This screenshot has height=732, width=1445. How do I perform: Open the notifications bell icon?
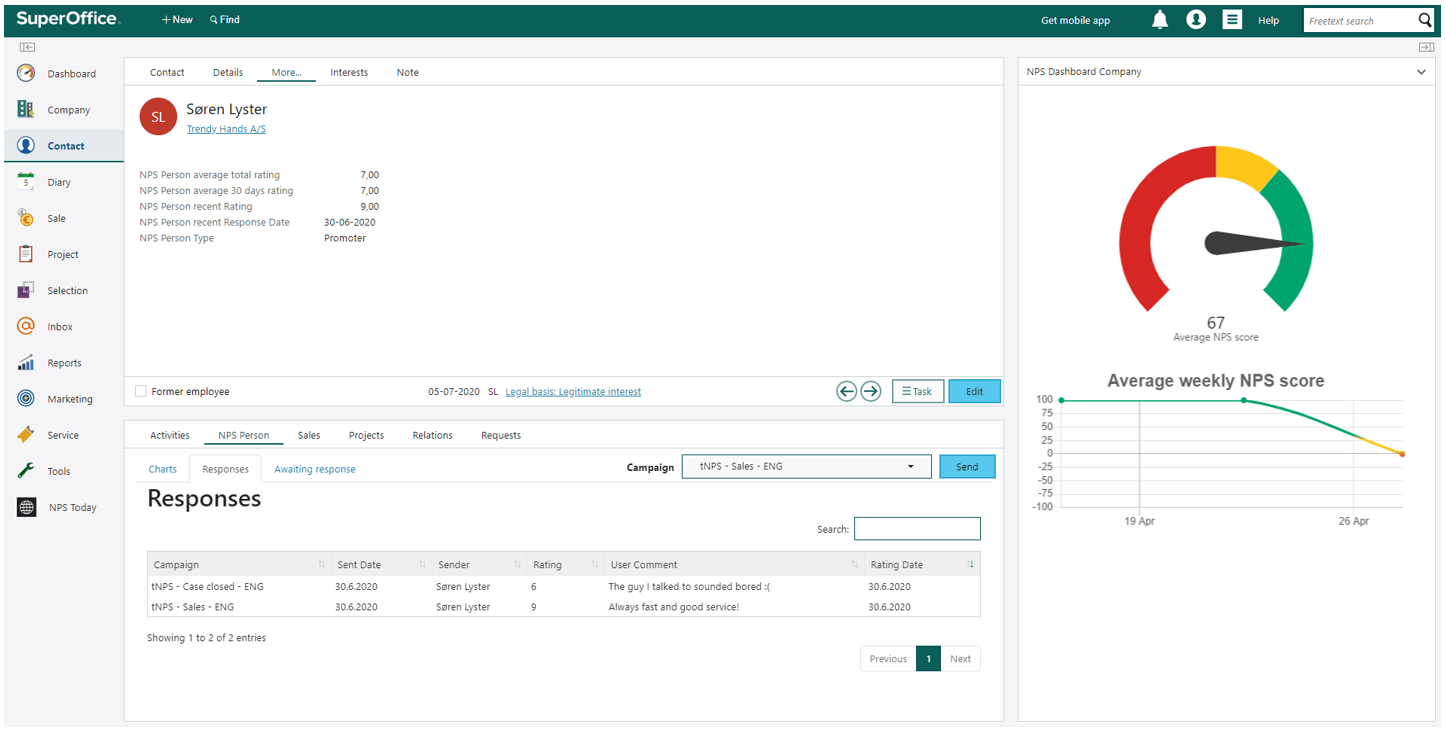tap(1160, 20)
